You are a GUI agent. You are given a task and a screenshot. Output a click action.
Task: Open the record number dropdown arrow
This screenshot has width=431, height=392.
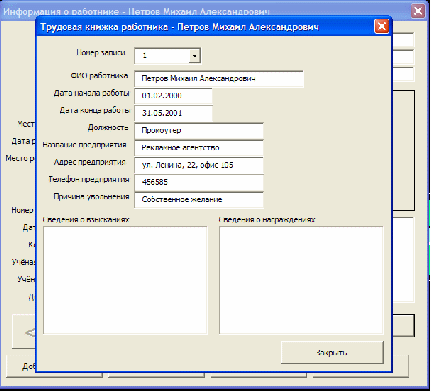[x=194, y=56]
